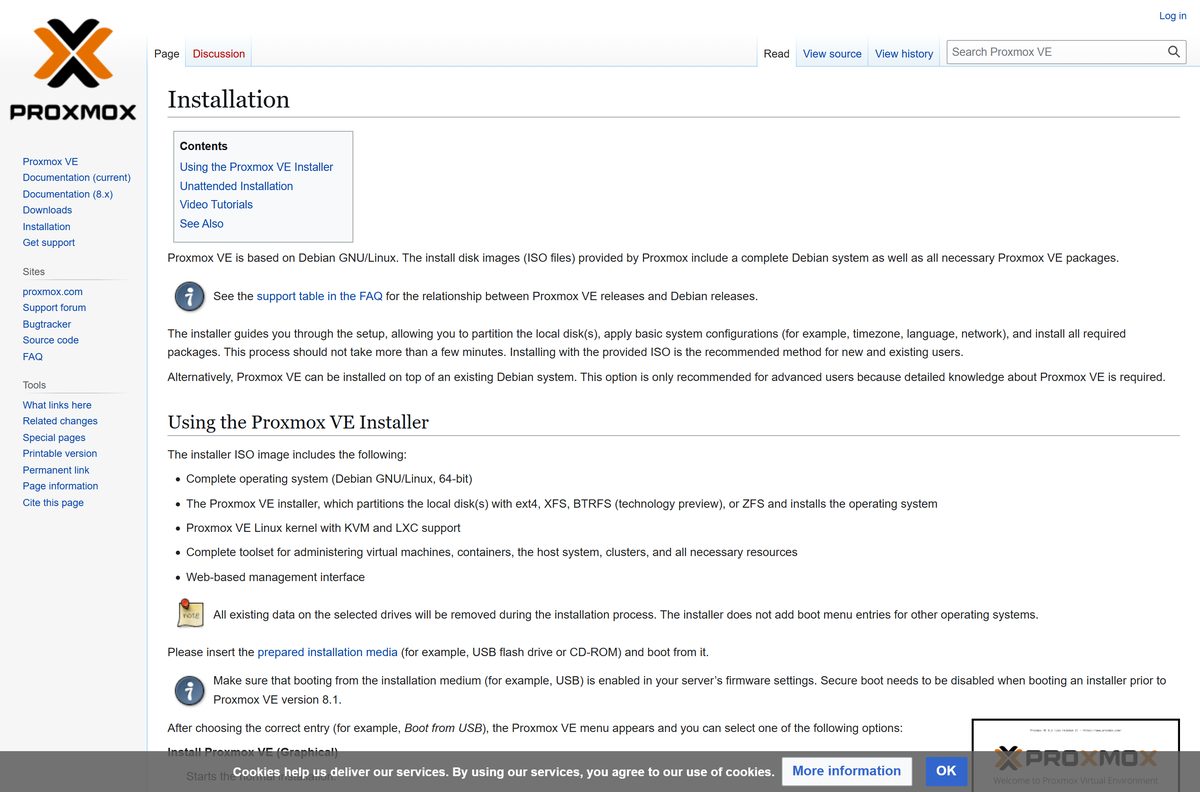Open Get support link
Screen dimensions: 1200x792
click(49, 243)
